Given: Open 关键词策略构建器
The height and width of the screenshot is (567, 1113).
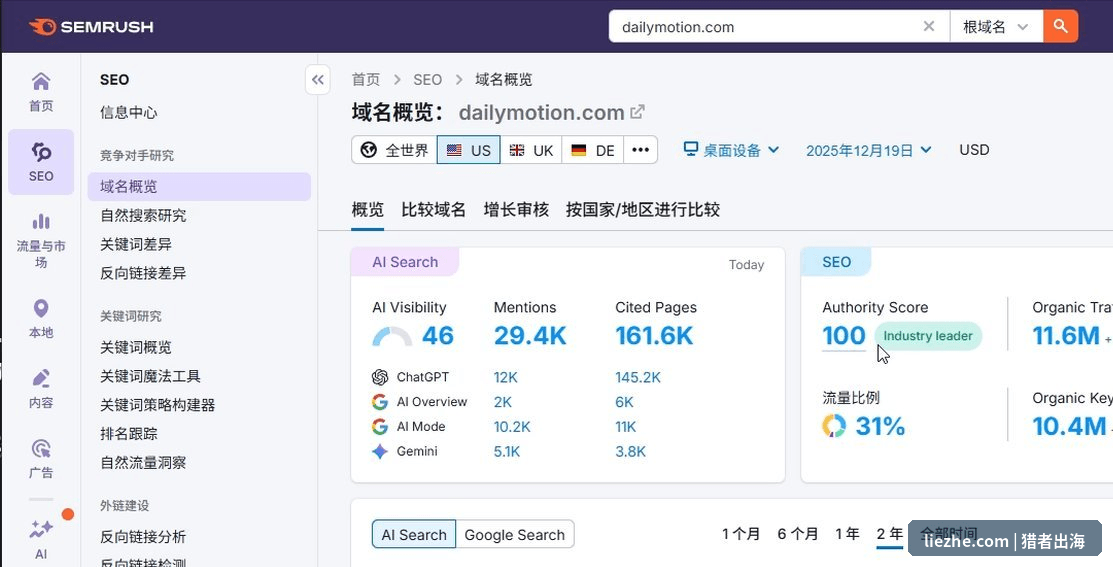Looking at the screenshot, I should (158, 405).
